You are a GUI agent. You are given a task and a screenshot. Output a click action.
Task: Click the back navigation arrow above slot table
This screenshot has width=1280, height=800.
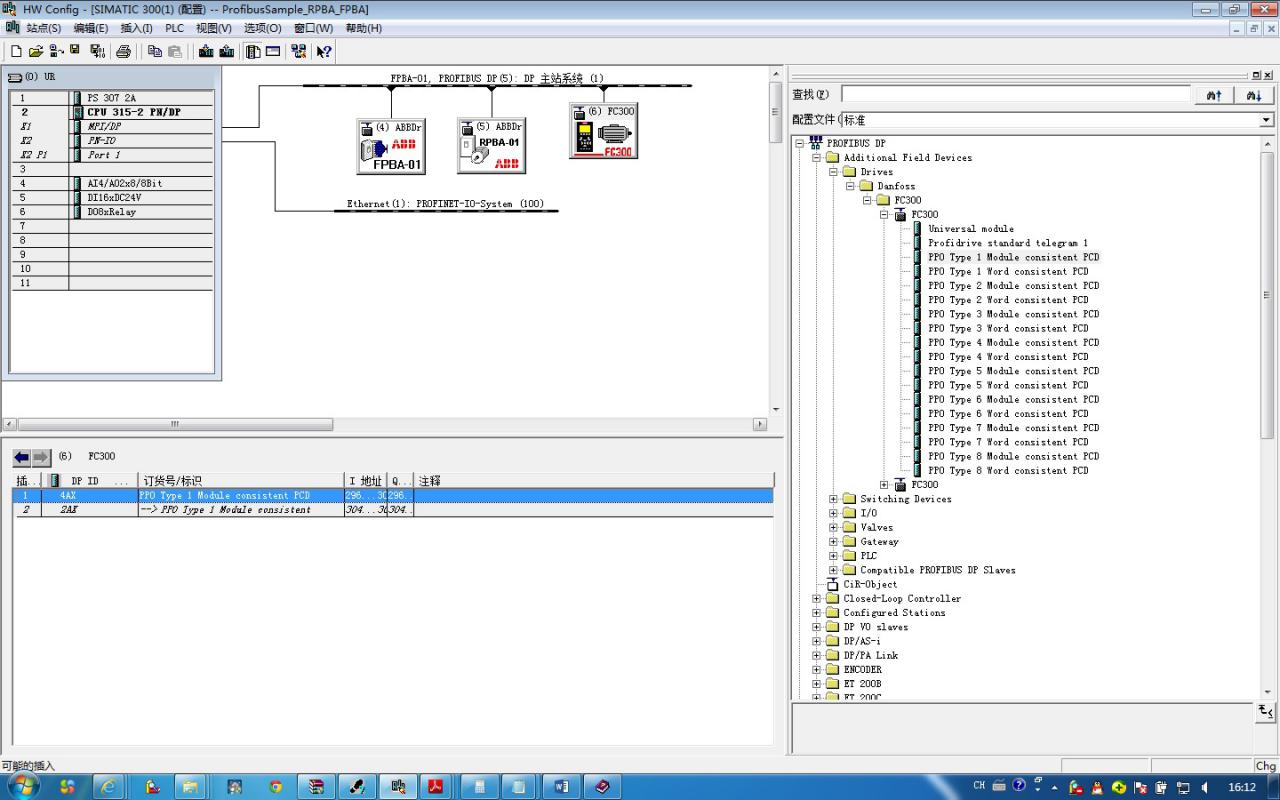22,457
